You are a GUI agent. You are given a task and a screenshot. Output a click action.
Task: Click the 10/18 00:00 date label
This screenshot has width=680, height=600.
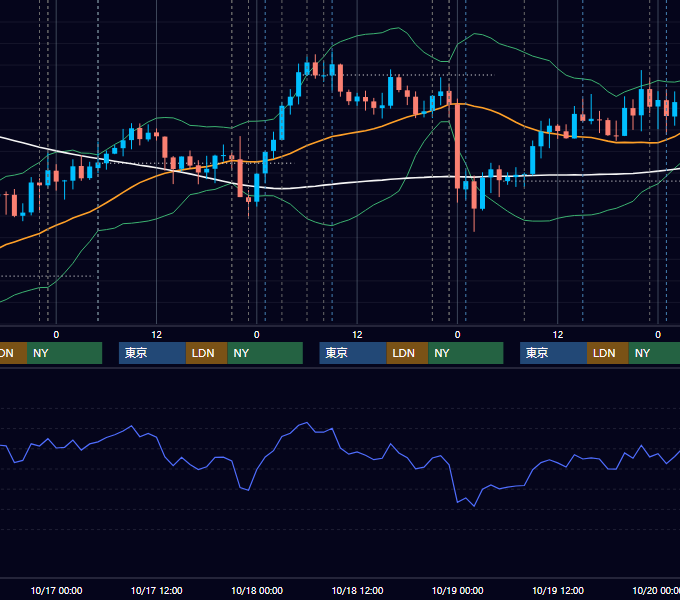pyautogui.click(x=257, y=590)
